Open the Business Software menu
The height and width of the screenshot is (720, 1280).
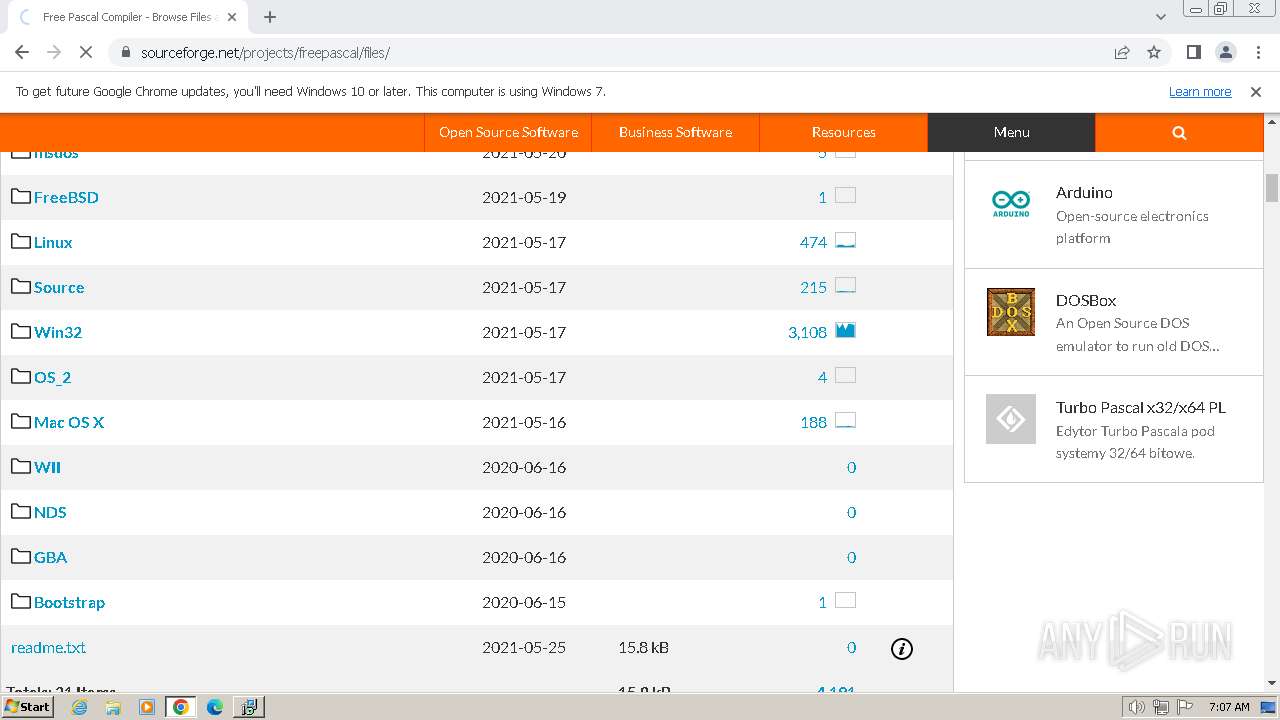click(675, 132)
